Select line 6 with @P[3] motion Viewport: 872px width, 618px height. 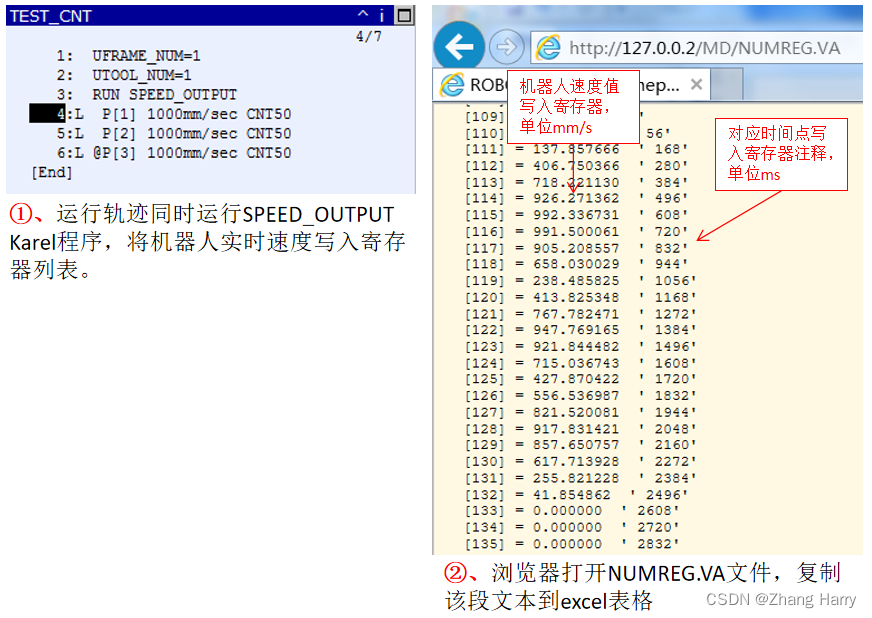point(174,153)
